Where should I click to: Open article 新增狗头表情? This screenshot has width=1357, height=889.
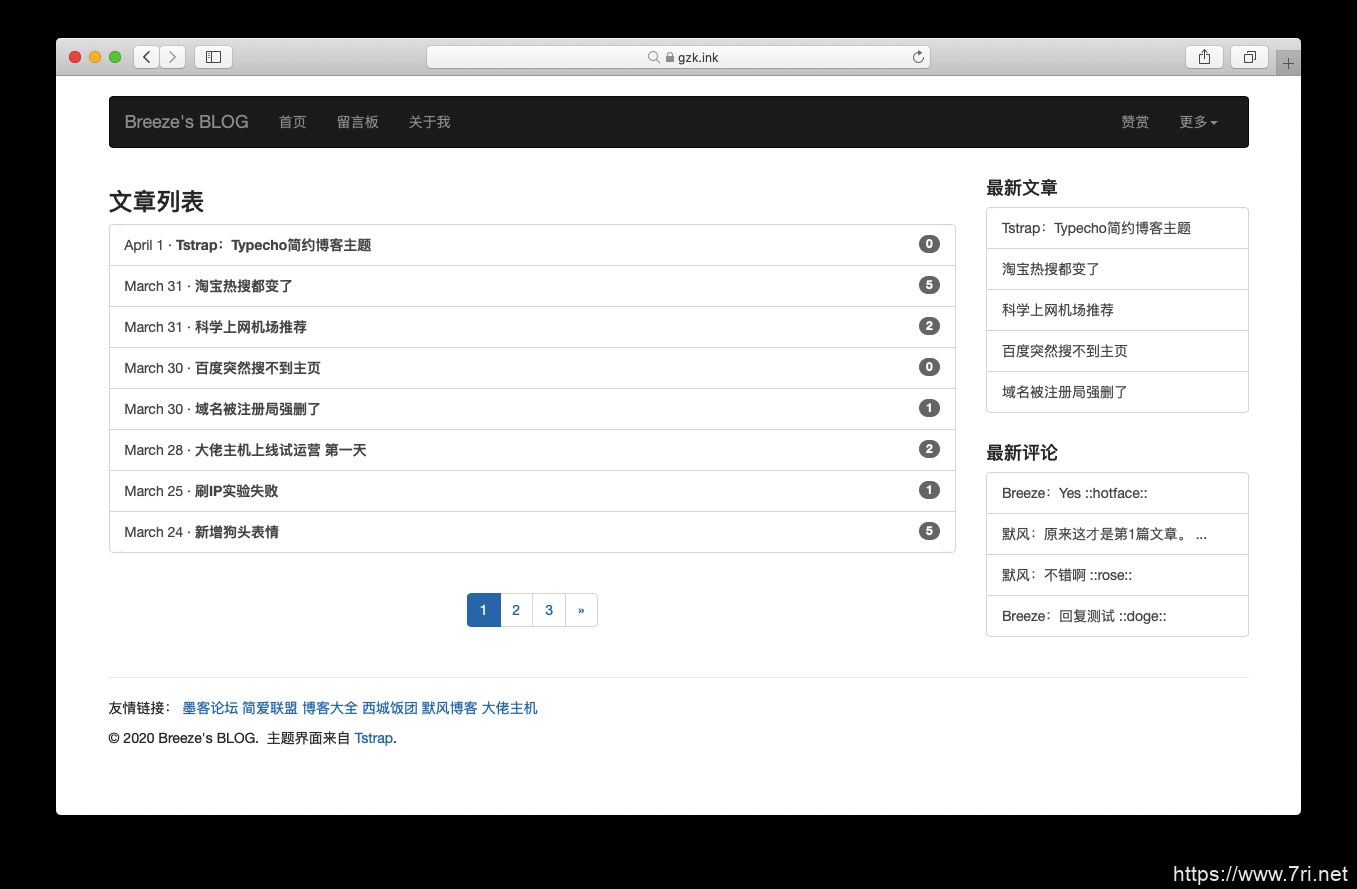coord(236,532)
